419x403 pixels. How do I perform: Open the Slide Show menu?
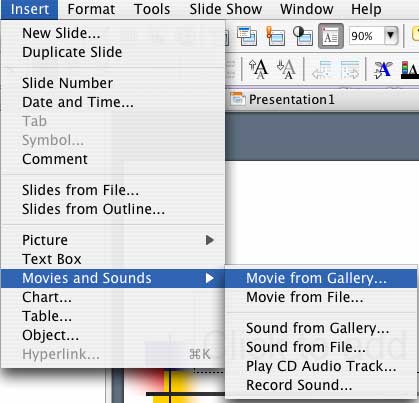(x=226, y=9)
